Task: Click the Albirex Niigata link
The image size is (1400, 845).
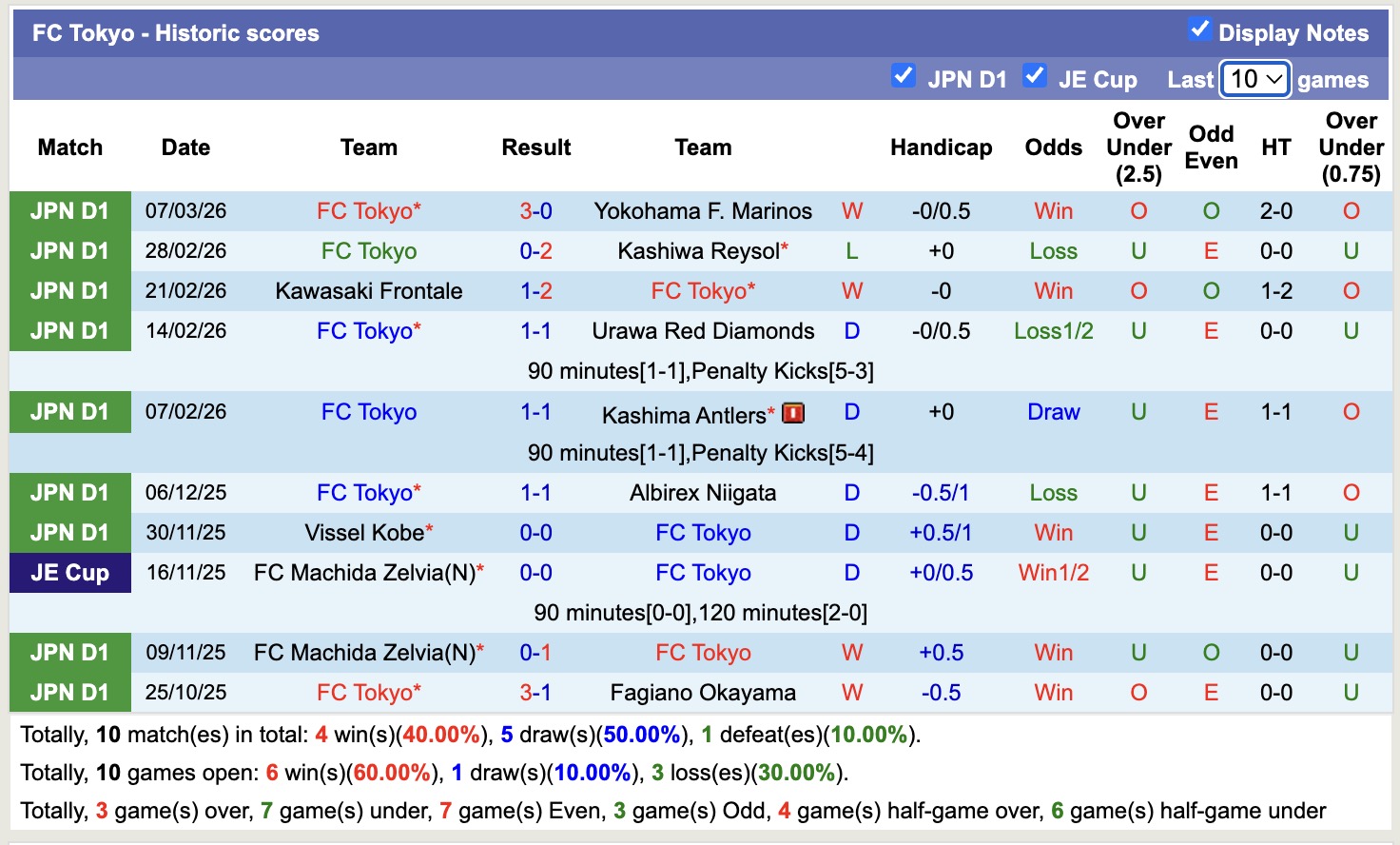Action: [x=703, y=492]
